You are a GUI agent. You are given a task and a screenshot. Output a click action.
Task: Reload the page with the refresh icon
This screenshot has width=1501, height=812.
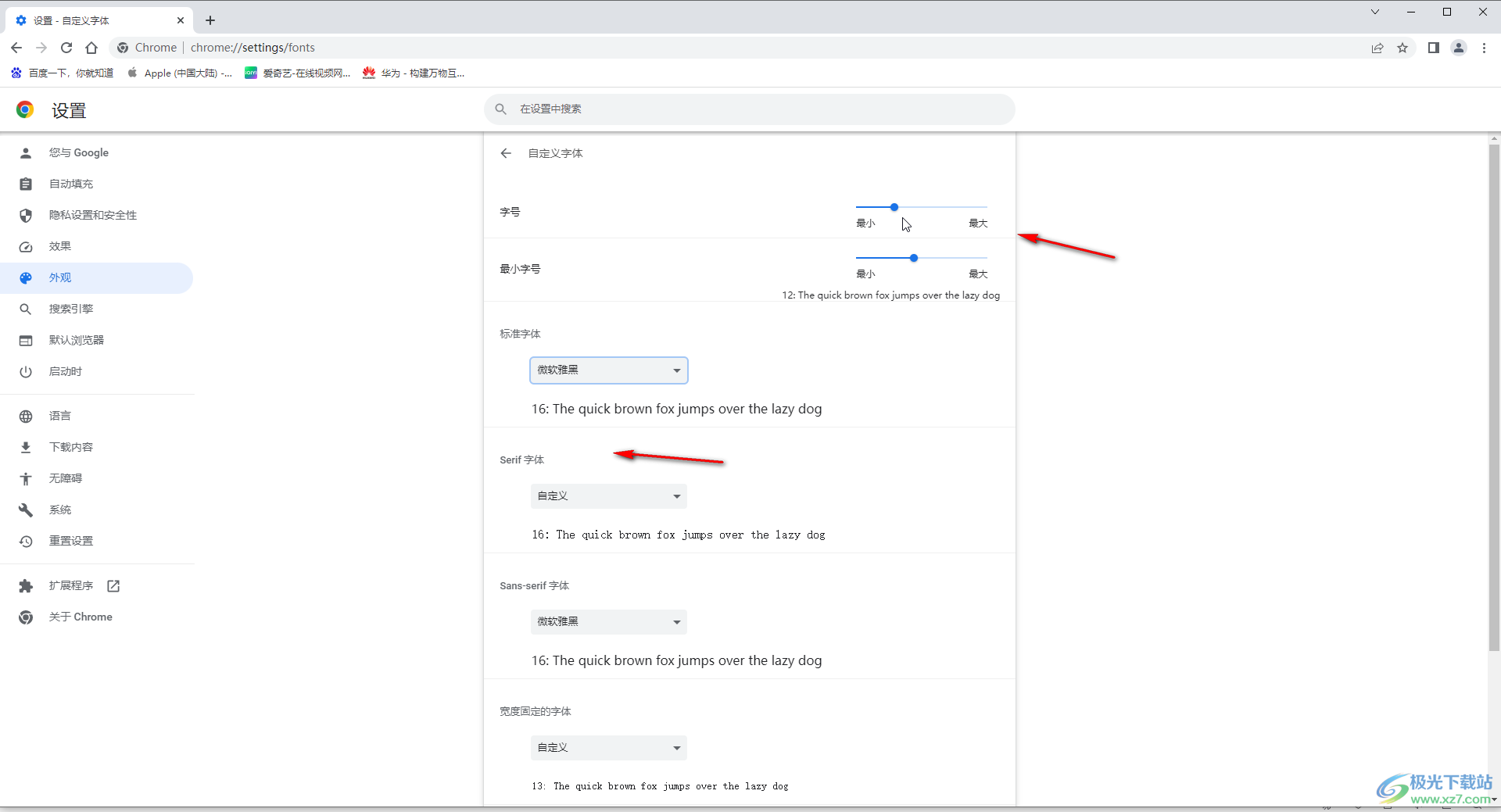coord(66,48)
